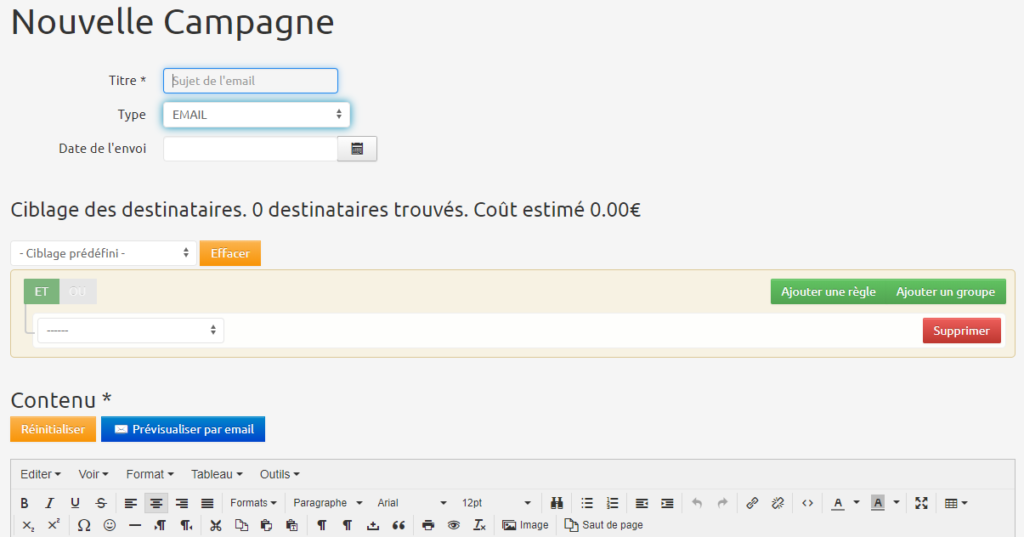Open the Arial font family dropdown
1024x537 pixels.
[x=412, y=503]
